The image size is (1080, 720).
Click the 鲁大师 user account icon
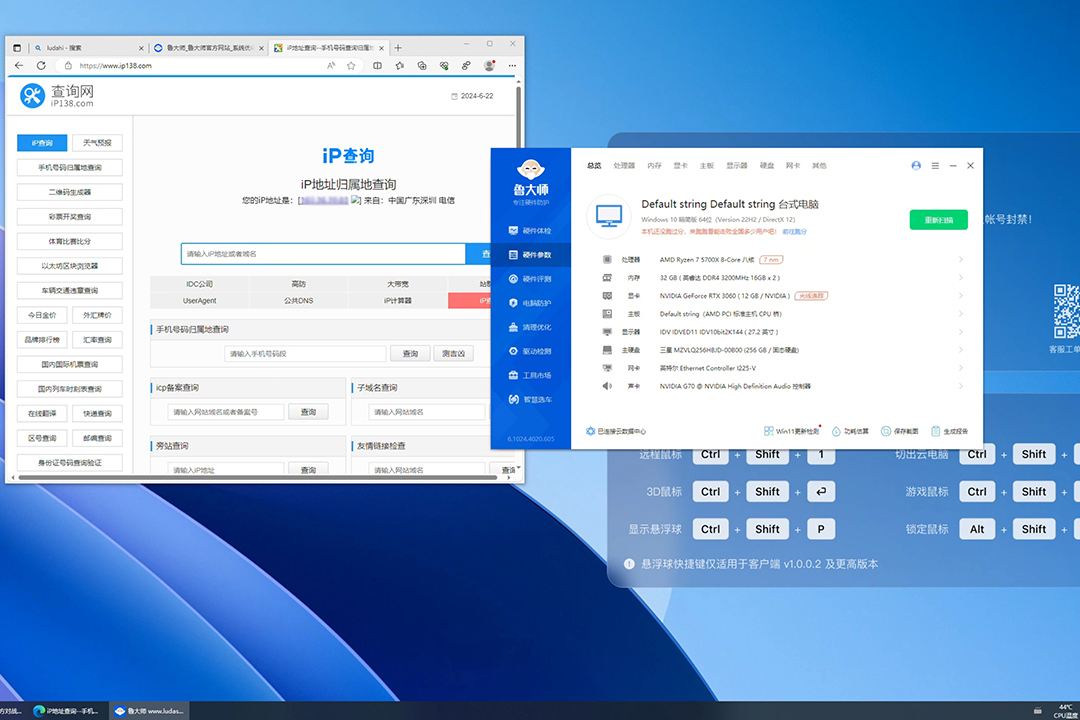pyautogui.click(x=916, y=165)
